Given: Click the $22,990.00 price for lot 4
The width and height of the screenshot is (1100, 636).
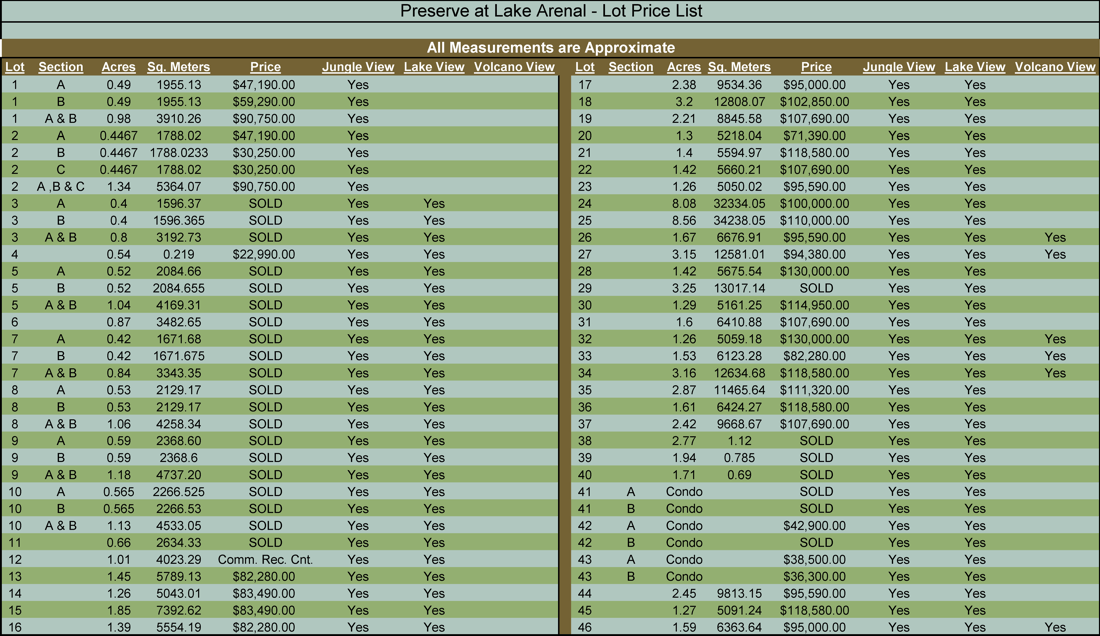Looking at the screenshot, I should (266, 255).
